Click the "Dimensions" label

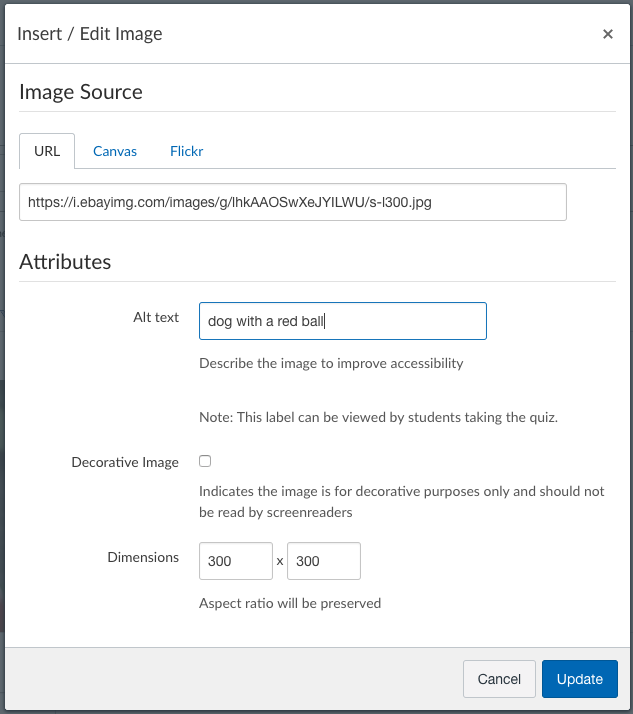coord(143,557)
